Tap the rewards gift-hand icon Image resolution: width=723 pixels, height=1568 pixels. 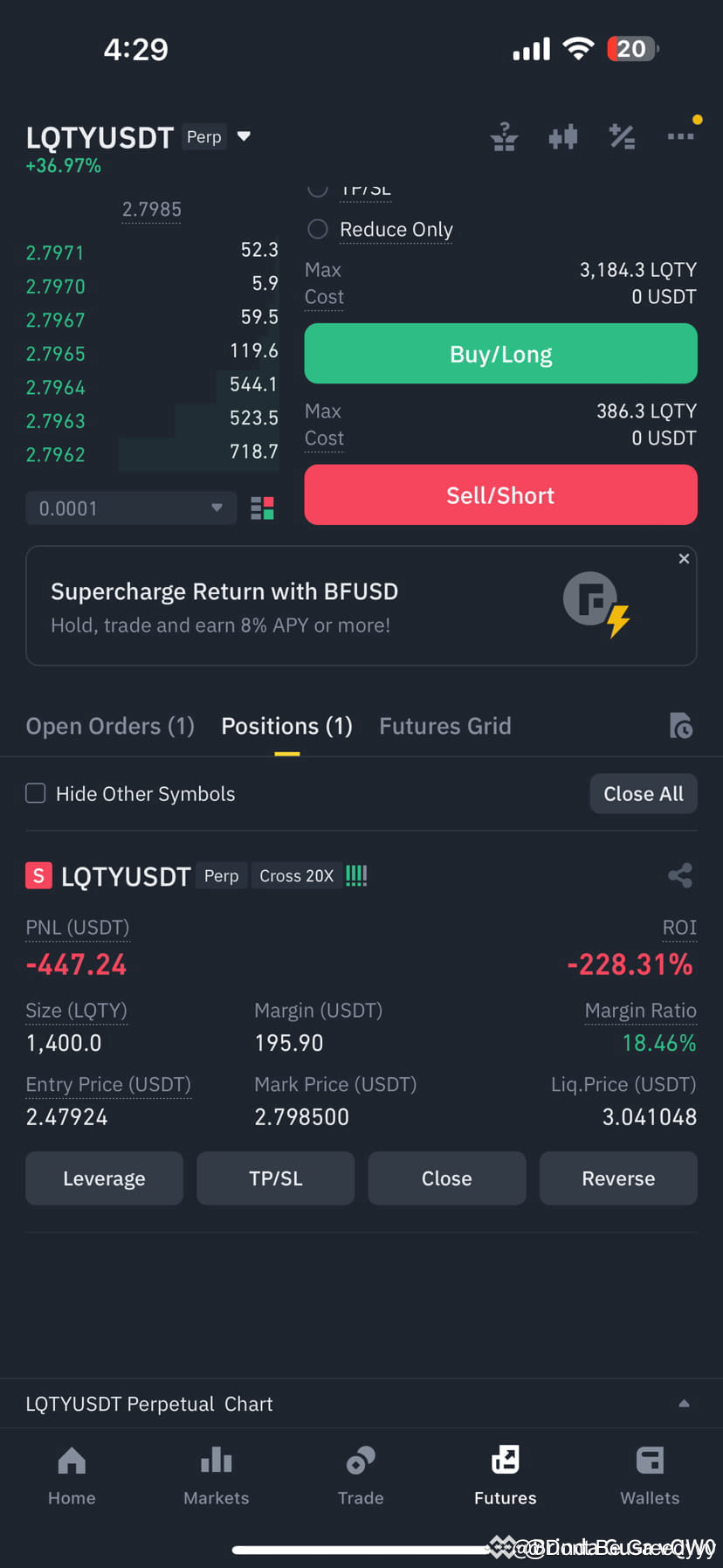point(504,136)
